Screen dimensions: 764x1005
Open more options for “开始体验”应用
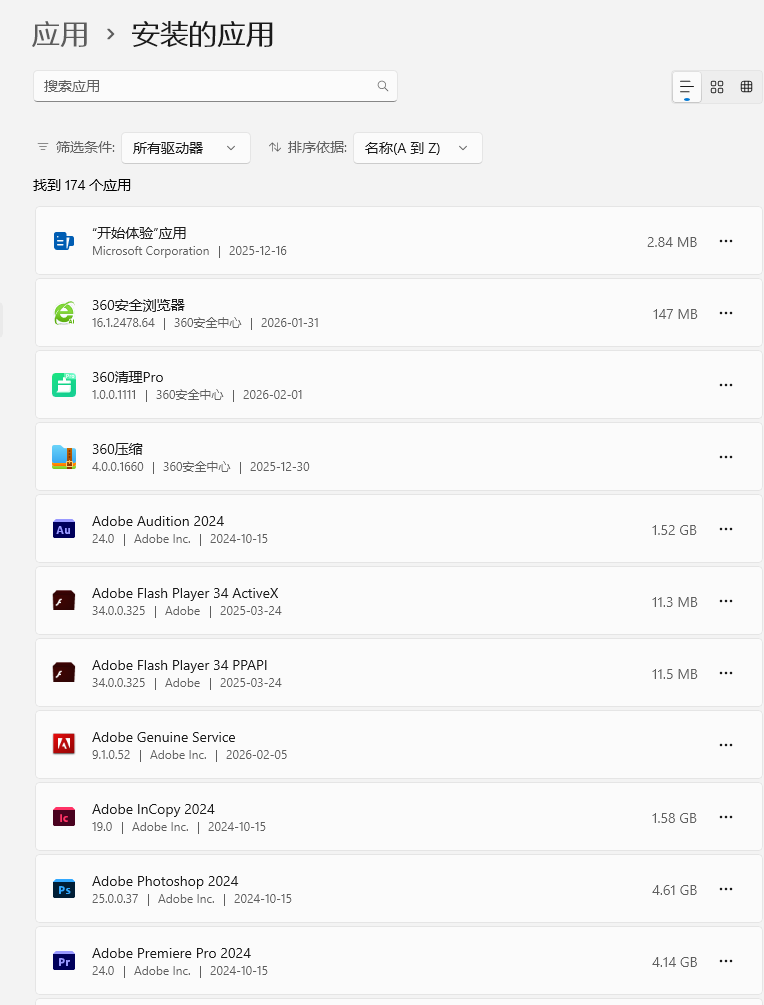726,241
